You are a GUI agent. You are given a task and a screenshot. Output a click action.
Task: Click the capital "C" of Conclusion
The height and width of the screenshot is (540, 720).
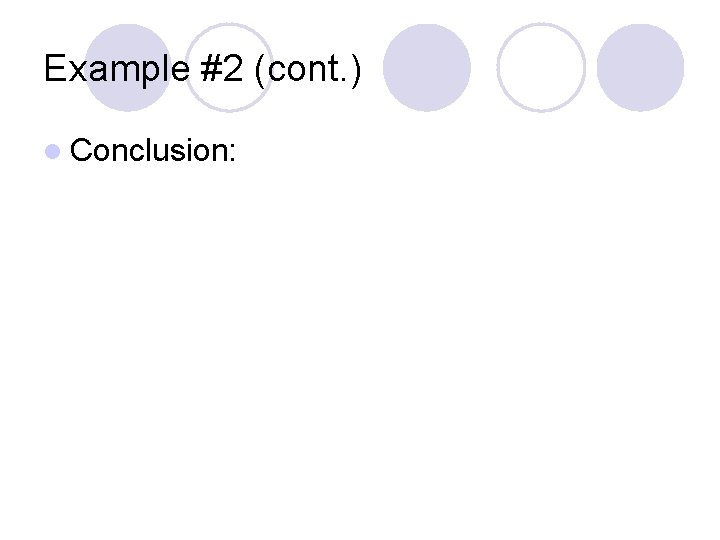pyautogui.click(x=82, y=151)
